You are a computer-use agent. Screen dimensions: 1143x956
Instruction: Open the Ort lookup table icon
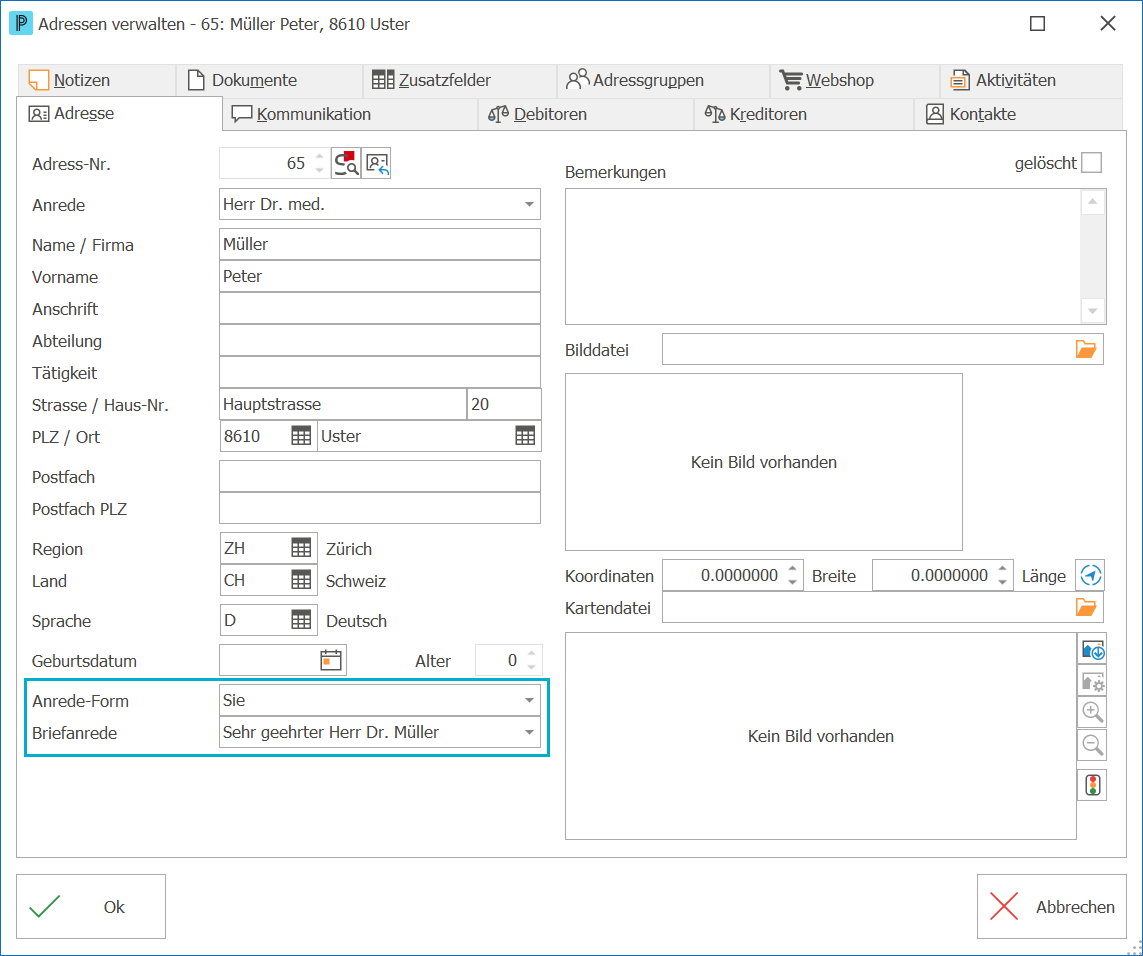coord(525,436)
